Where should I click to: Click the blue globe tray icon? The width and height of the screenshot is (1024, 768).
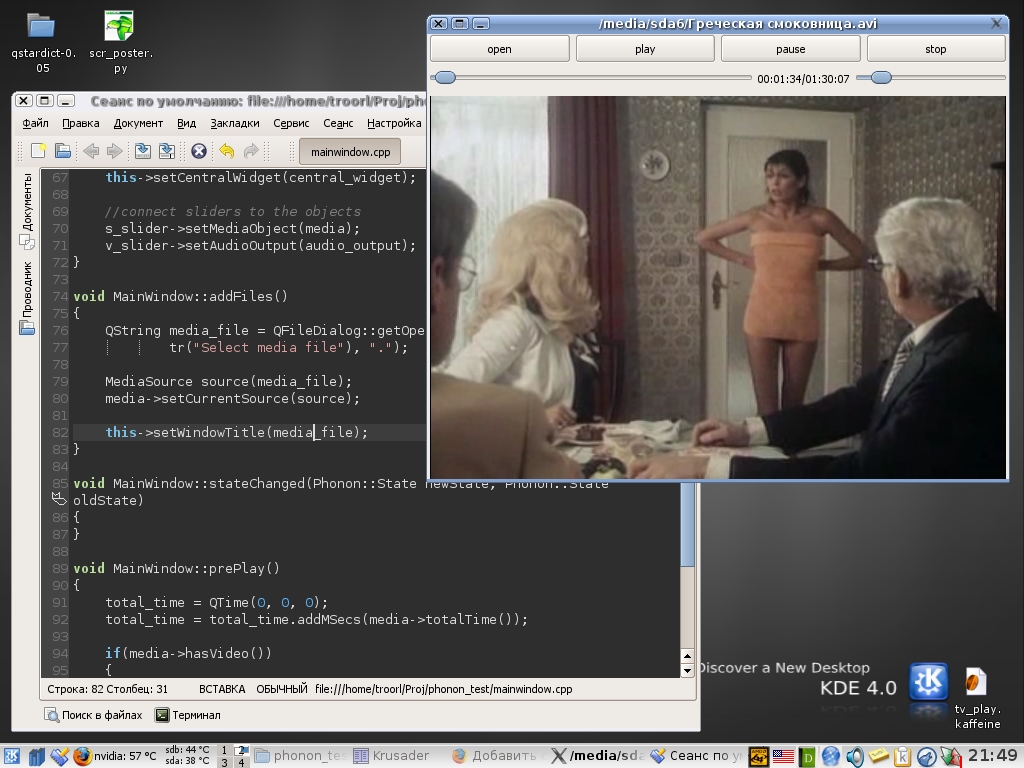click(x=831, y=756)
